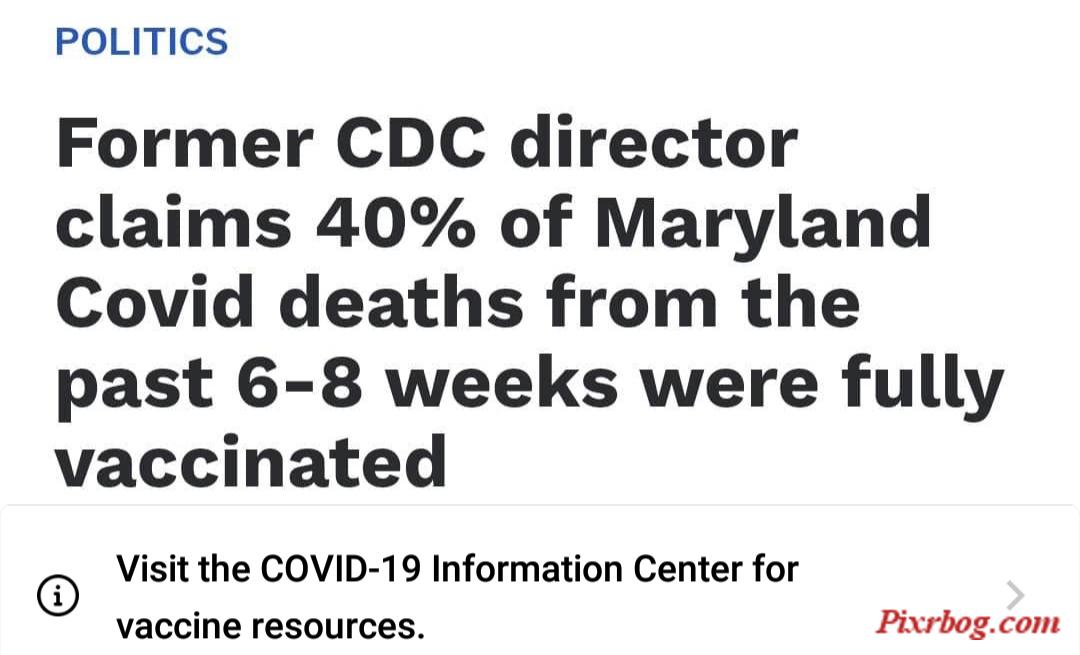This screenshot has height=655, width=1080.
Task: Click the word 'vaccinated' ending the headline
Action: pyautogui.click(x=251, y=461)
